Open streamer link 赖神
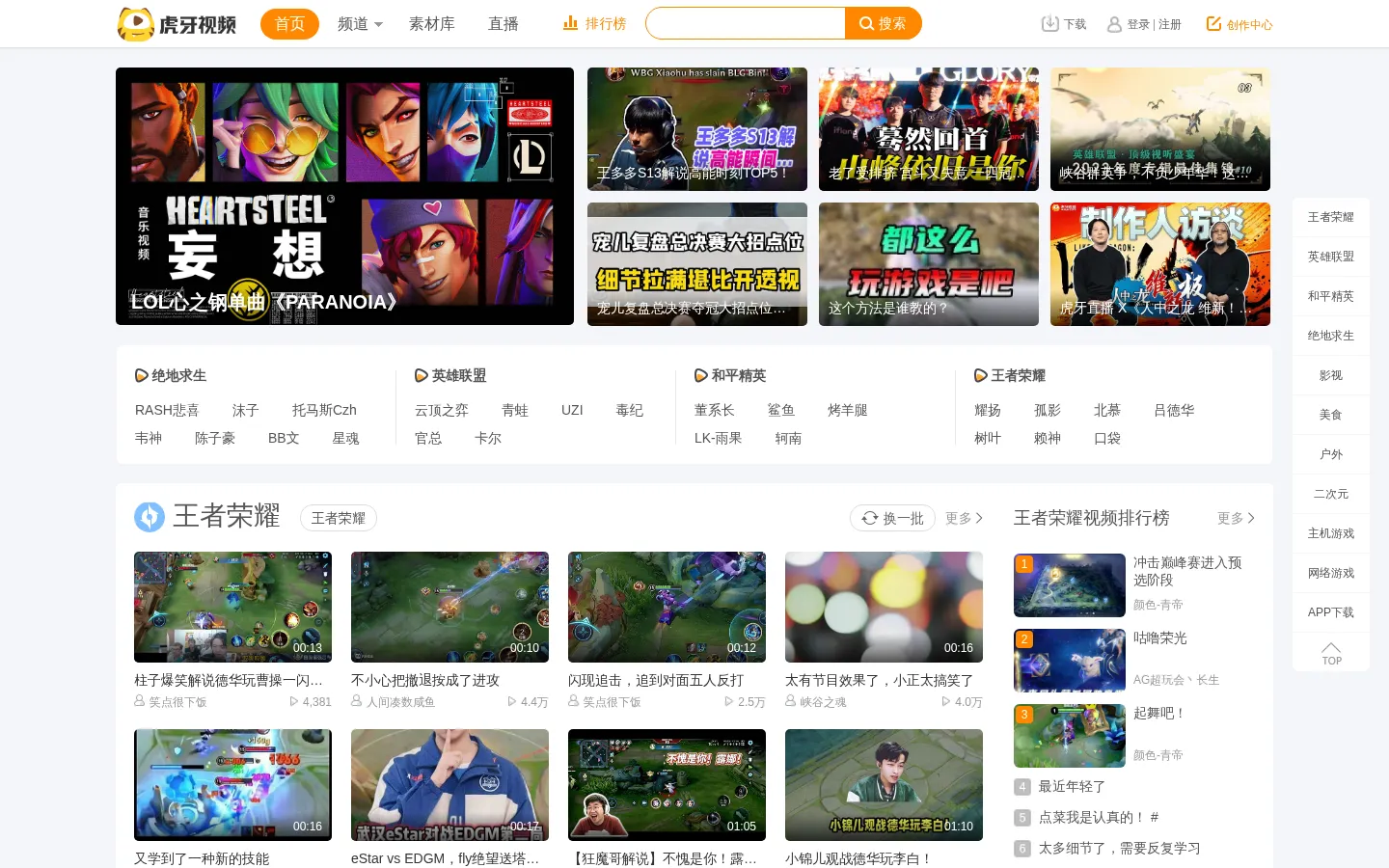 point(1048,438)
